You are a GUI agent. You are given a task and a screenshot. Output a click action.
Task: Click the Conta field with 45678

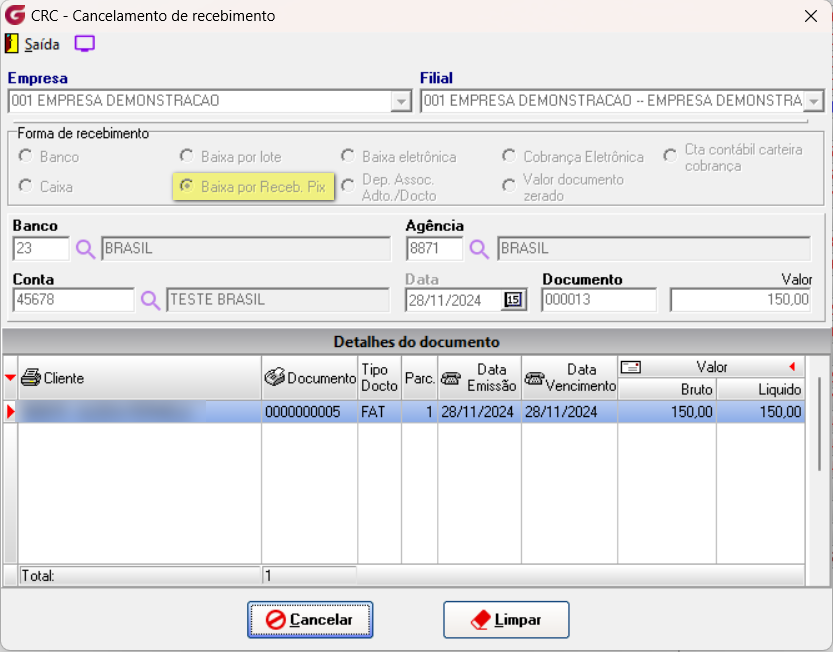(x=73, y=300)
